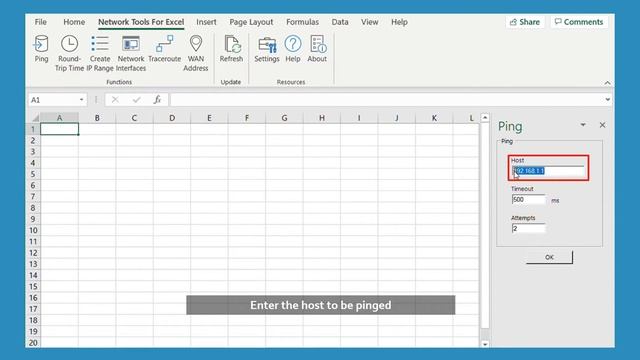Screen dimensions: 640x360
Task: Select Network Tools For Excel tab
Action: coord(141,22)
